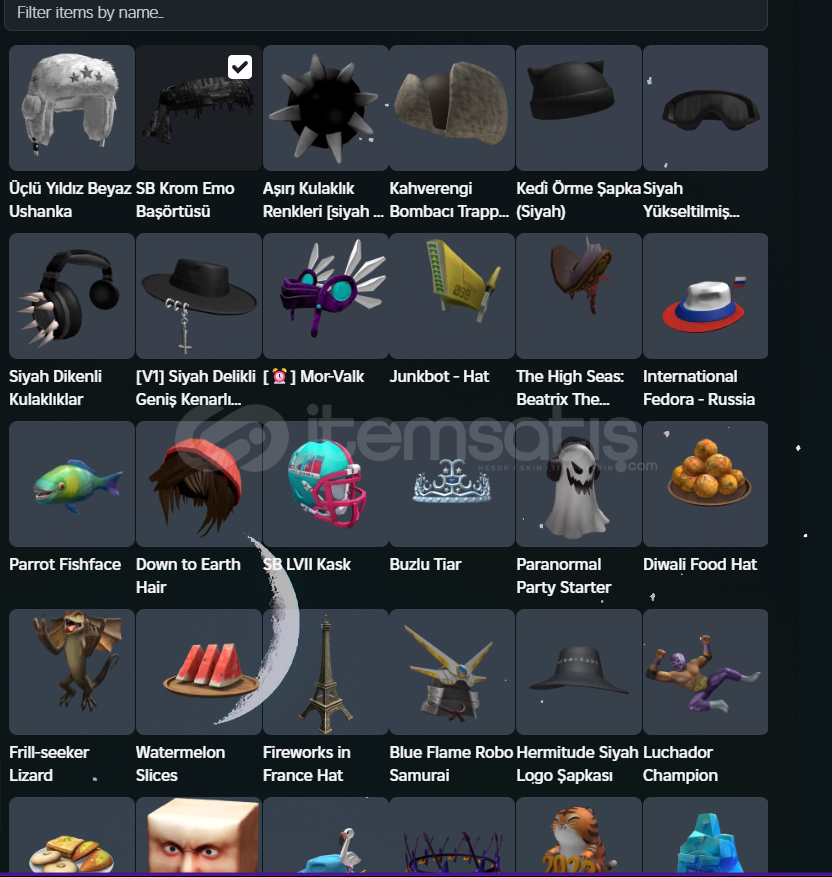This screenshot has height=877, width=832.
Task: Select the Luchador Champion item
Action: point(705,672)
